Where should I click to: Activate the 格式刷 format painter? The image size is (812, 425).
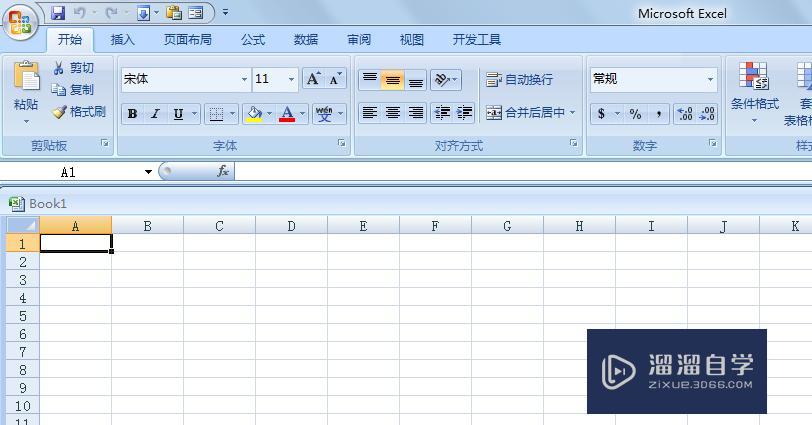[x=79, y=111]
